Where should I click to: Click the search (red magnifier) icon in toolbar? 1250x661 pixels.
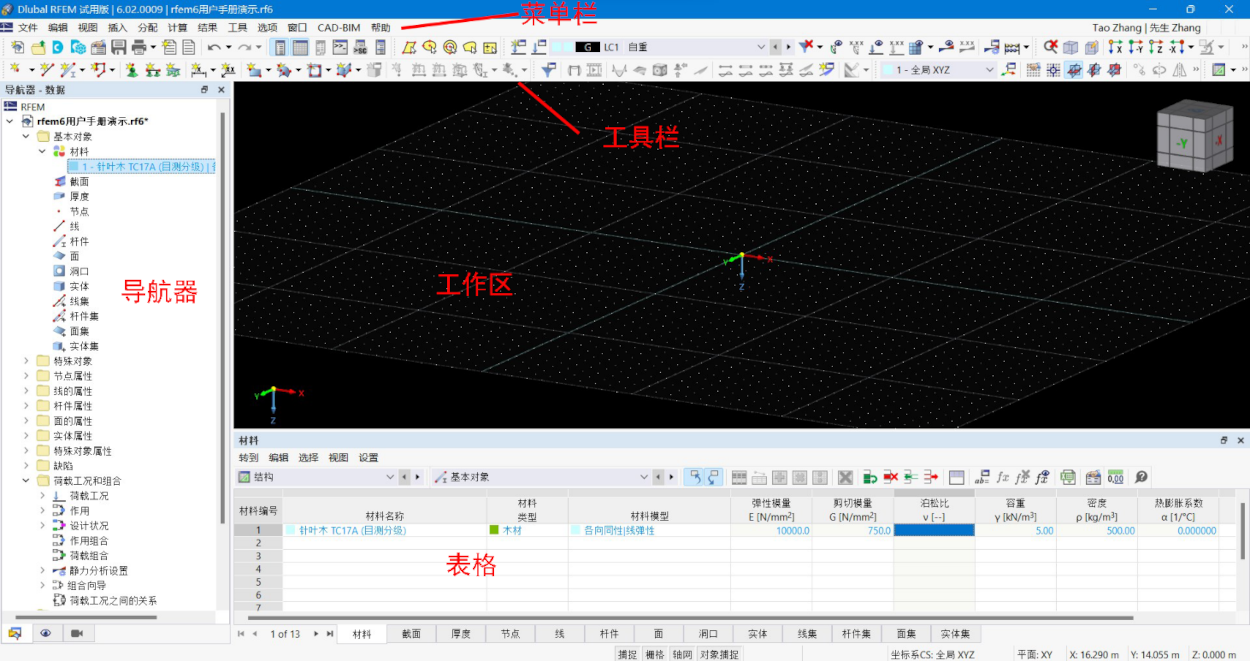pyautogui.click(x=1050, y=47)
